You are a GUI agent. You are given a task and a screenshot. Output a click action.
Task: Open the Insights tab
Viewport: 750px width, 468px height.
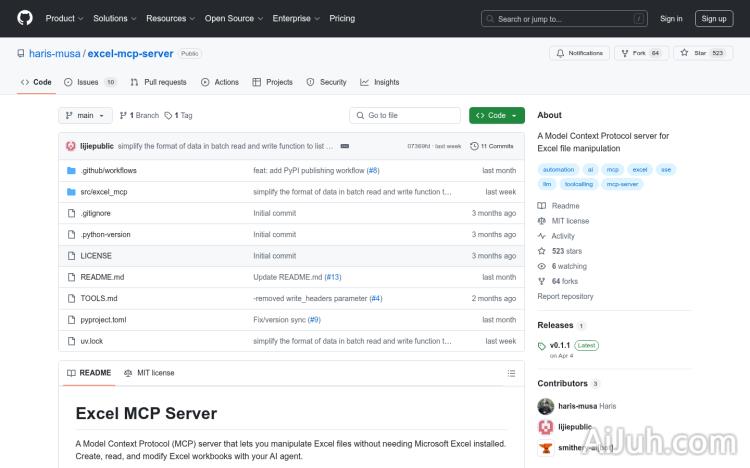pos(380,82)
